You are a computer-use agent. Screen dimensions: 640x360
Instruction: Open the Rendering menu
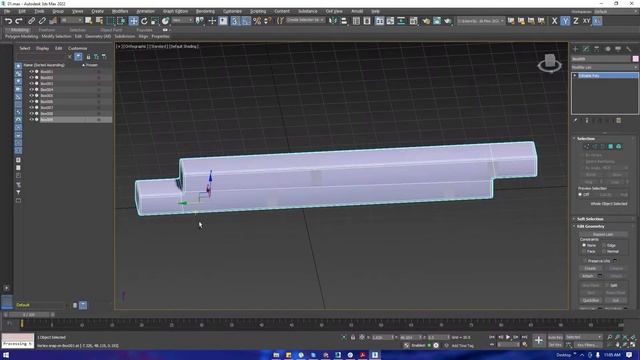[x=205, y=11]
